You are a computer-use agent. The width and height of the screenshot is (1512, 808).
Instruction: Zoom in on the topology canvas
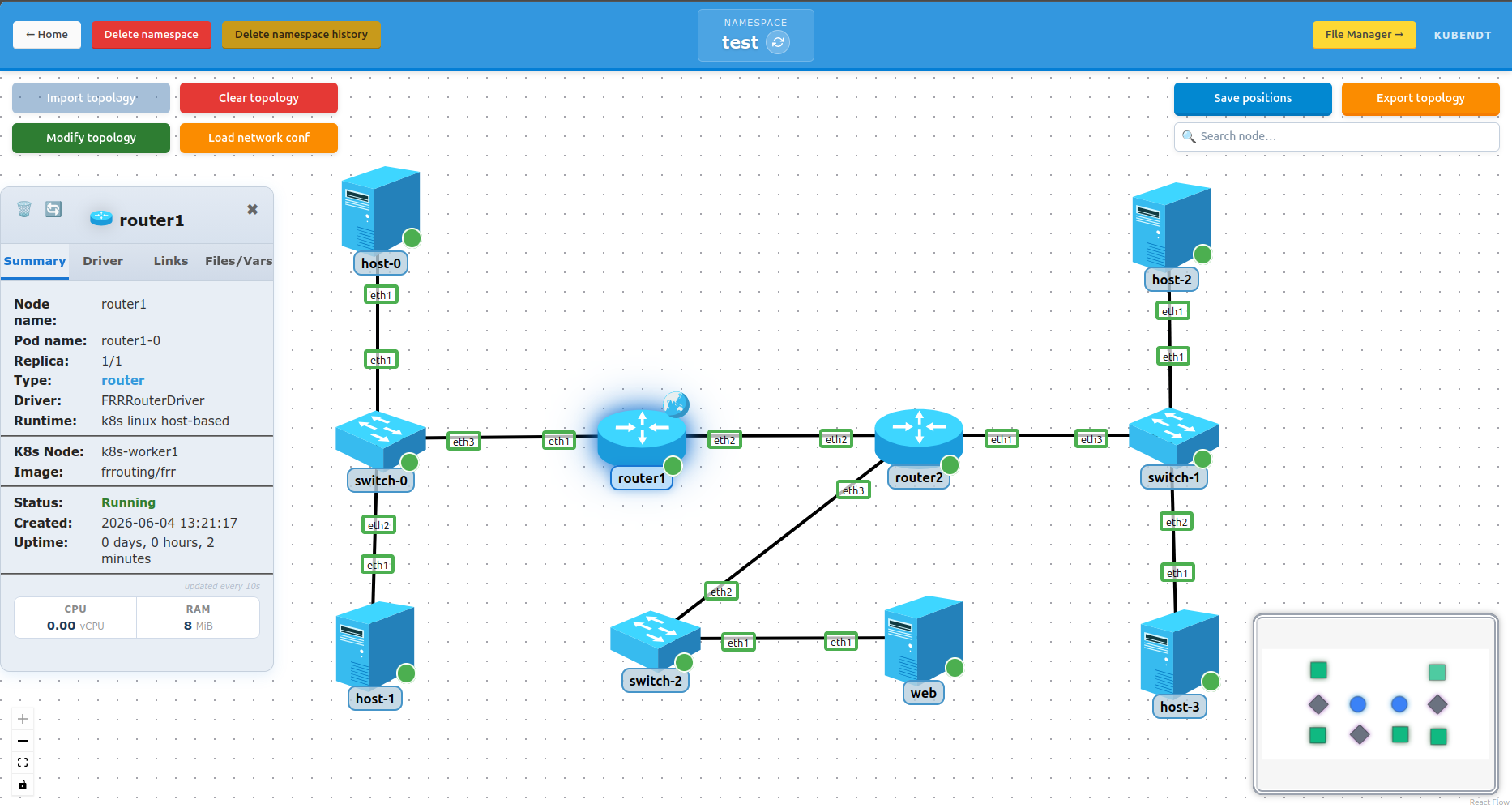click(x=23, y=719)
